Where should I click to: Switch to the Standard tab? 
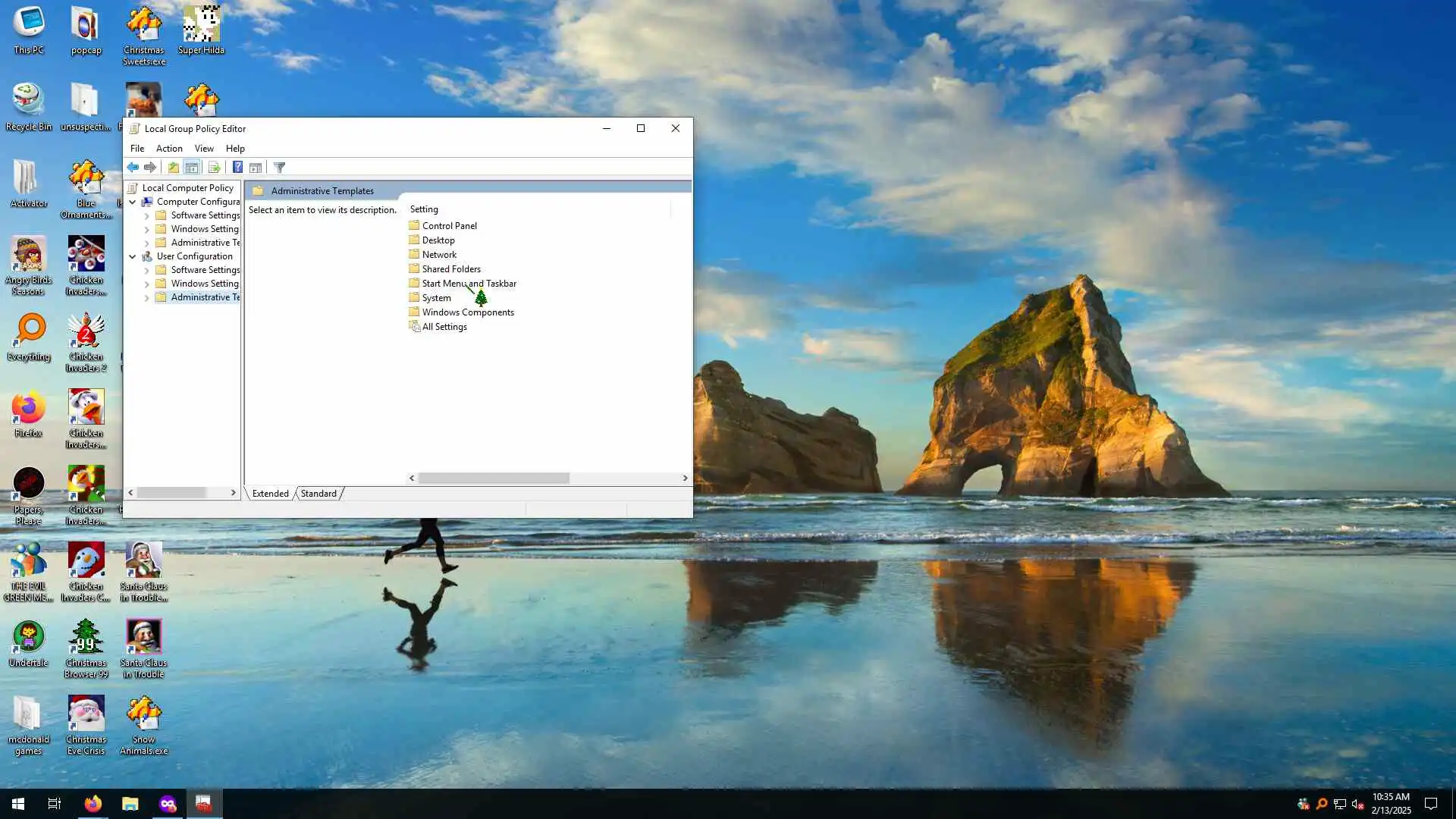pyautogui.click(x=318, y=494)
